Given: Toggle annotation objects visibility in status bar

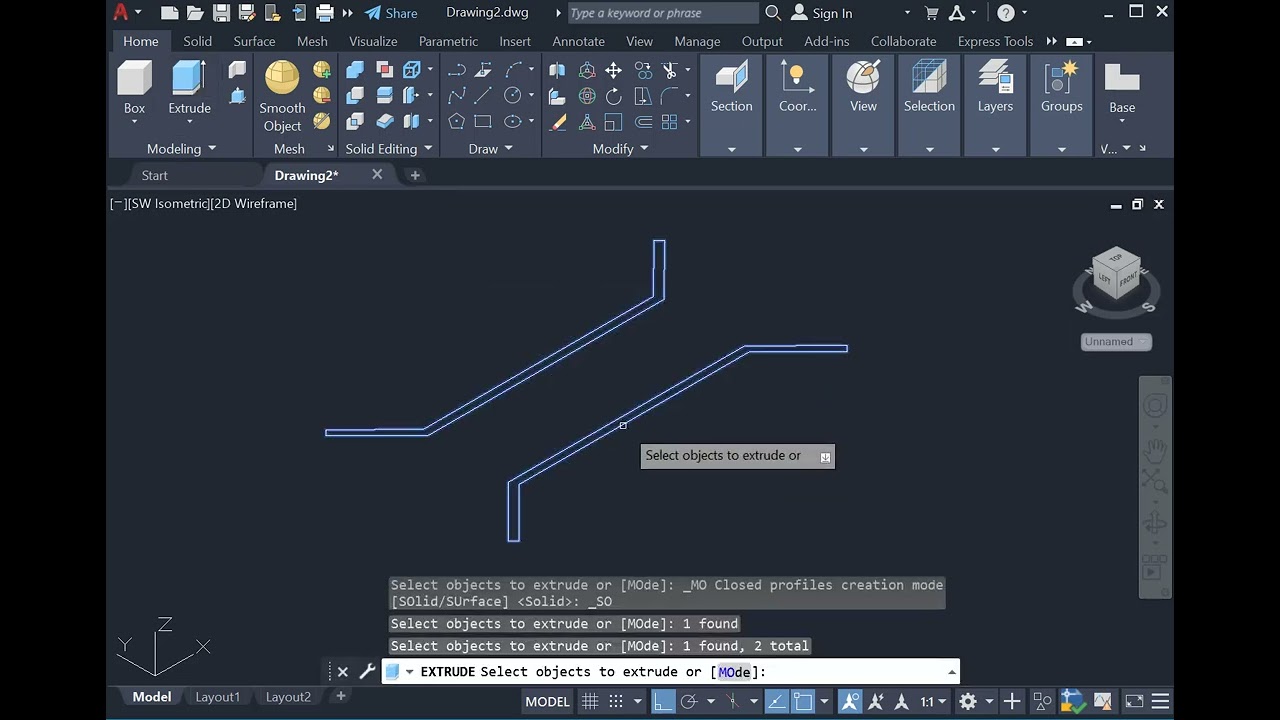Looking at the screenshot, I should [850, 701].
